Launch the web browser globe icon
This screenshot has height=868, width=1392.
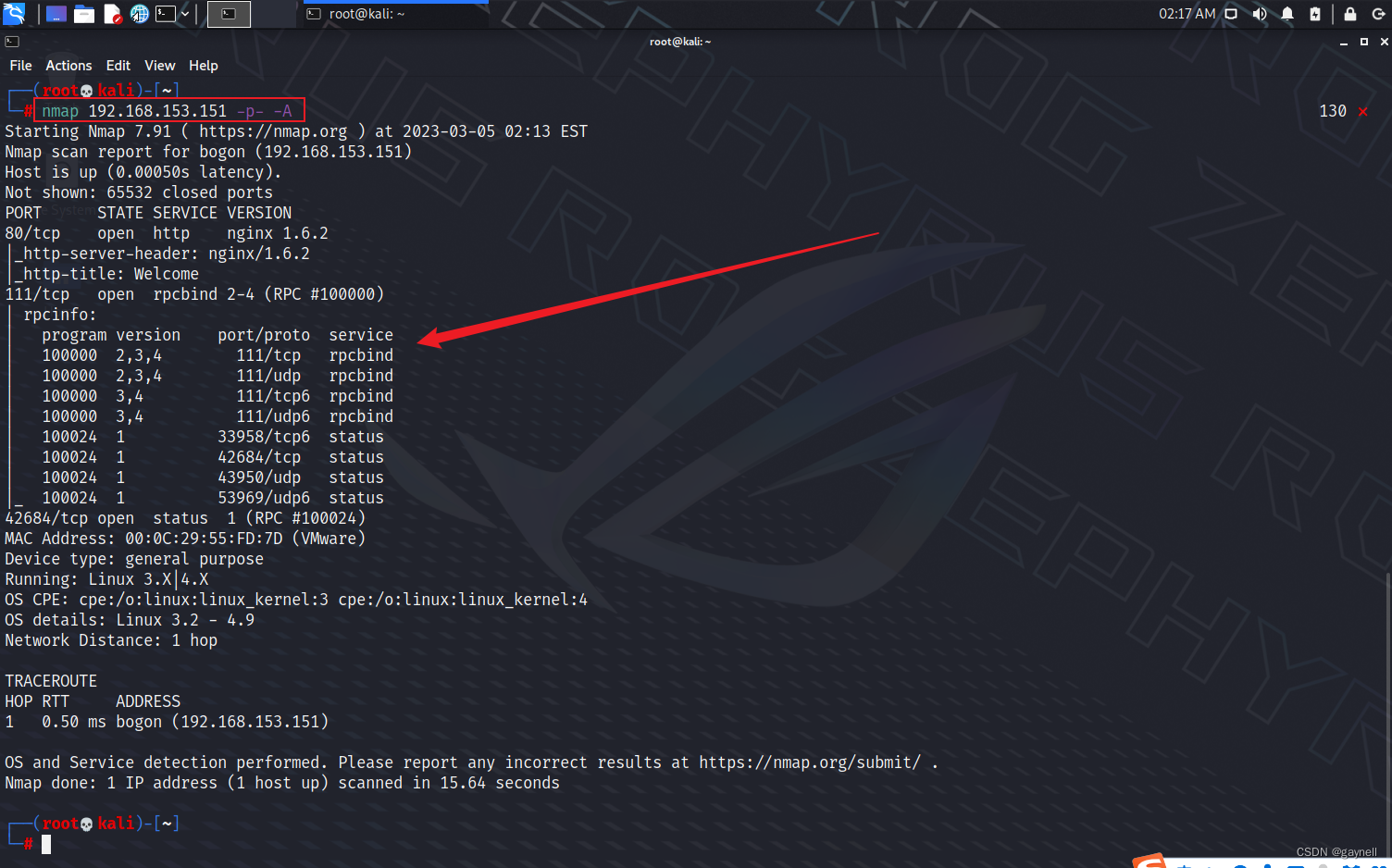point(140,14)
